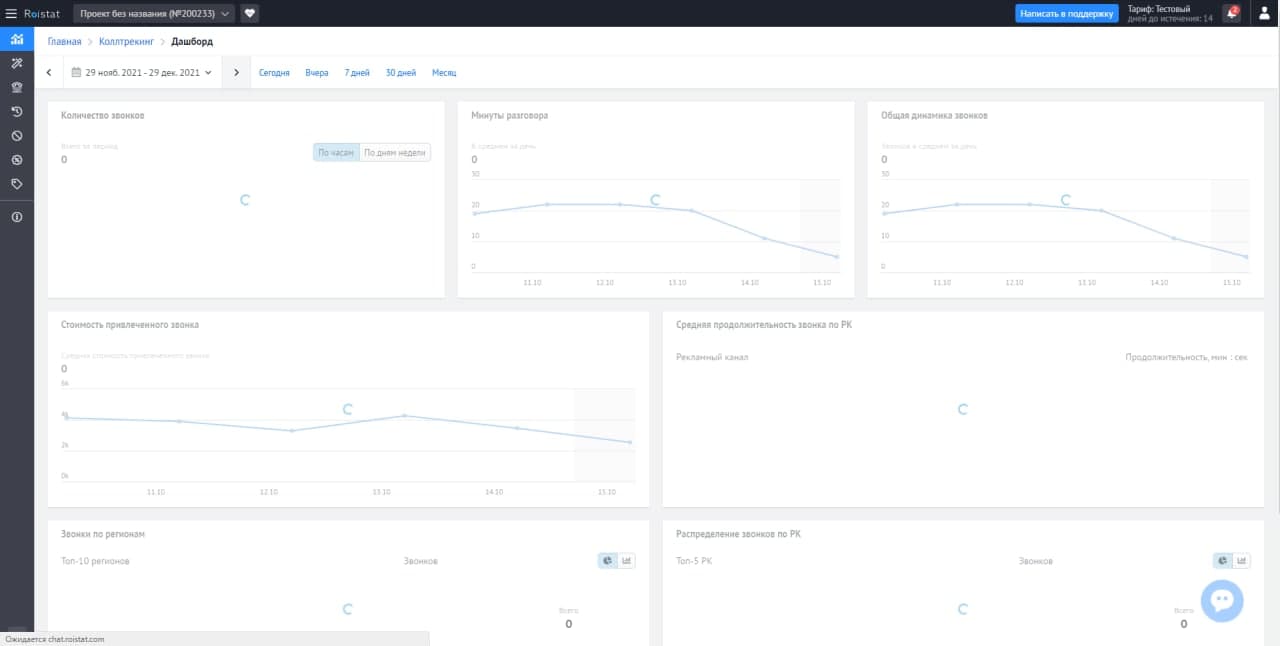
Task: Click the info circle sidebar icon
Action: (17, 217)
